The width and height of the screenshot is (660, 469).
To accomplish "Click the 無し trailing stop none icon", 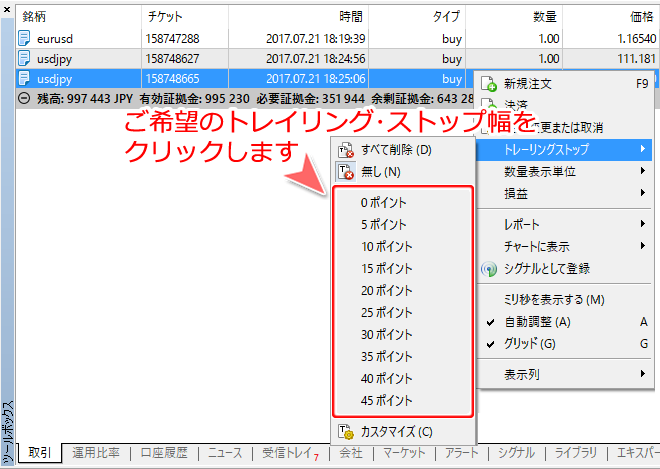I will point(346,172).
